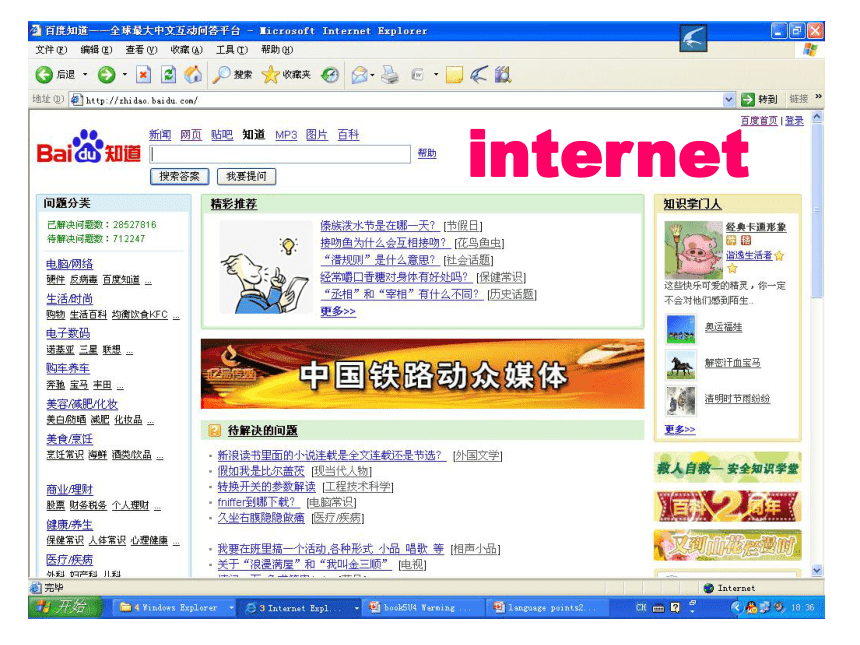Screen dimensions: 860x645
Task: Click the 我要提问 button
Action: click(246, 176)
